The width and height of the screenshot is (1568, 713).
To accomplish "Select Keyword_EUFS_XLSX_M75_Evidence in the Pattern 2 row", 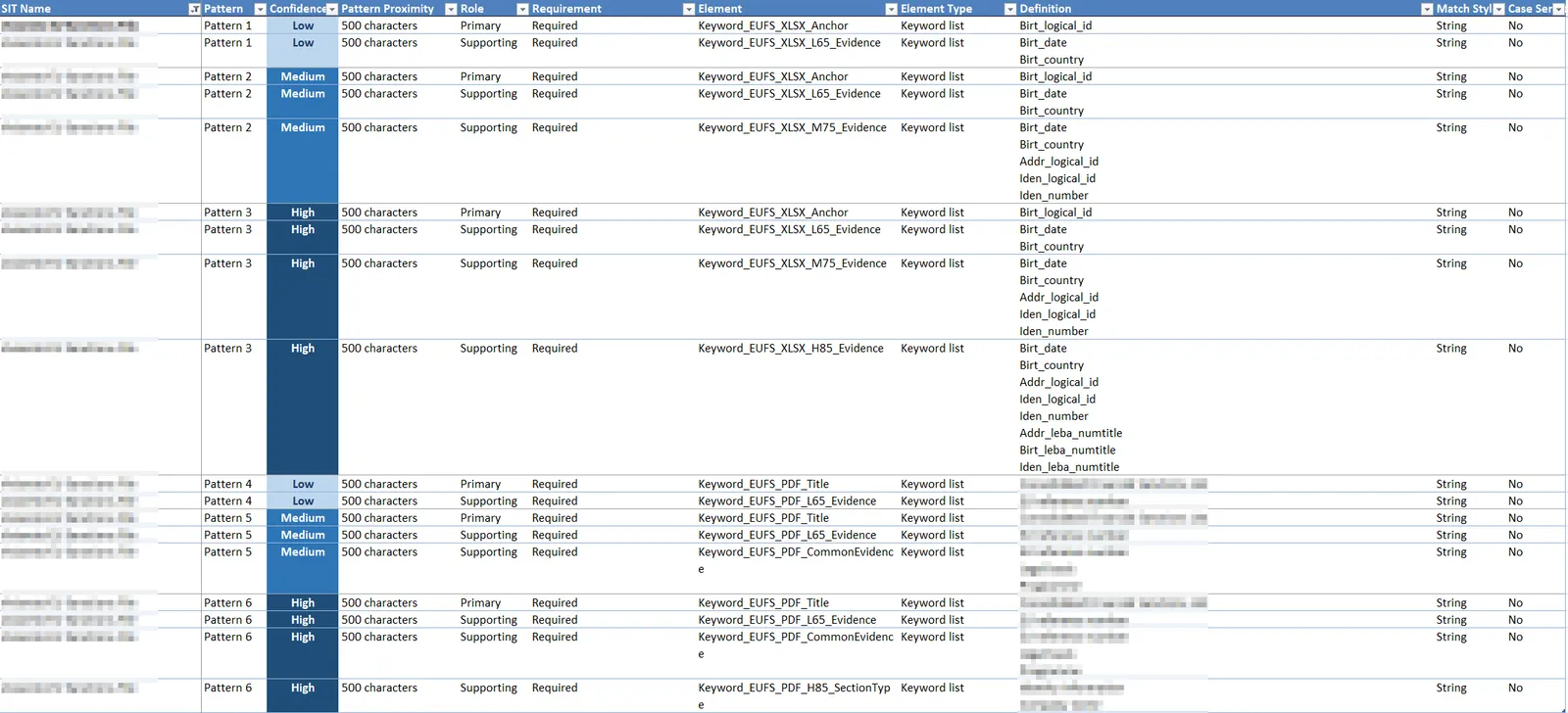I will [792, 128].
